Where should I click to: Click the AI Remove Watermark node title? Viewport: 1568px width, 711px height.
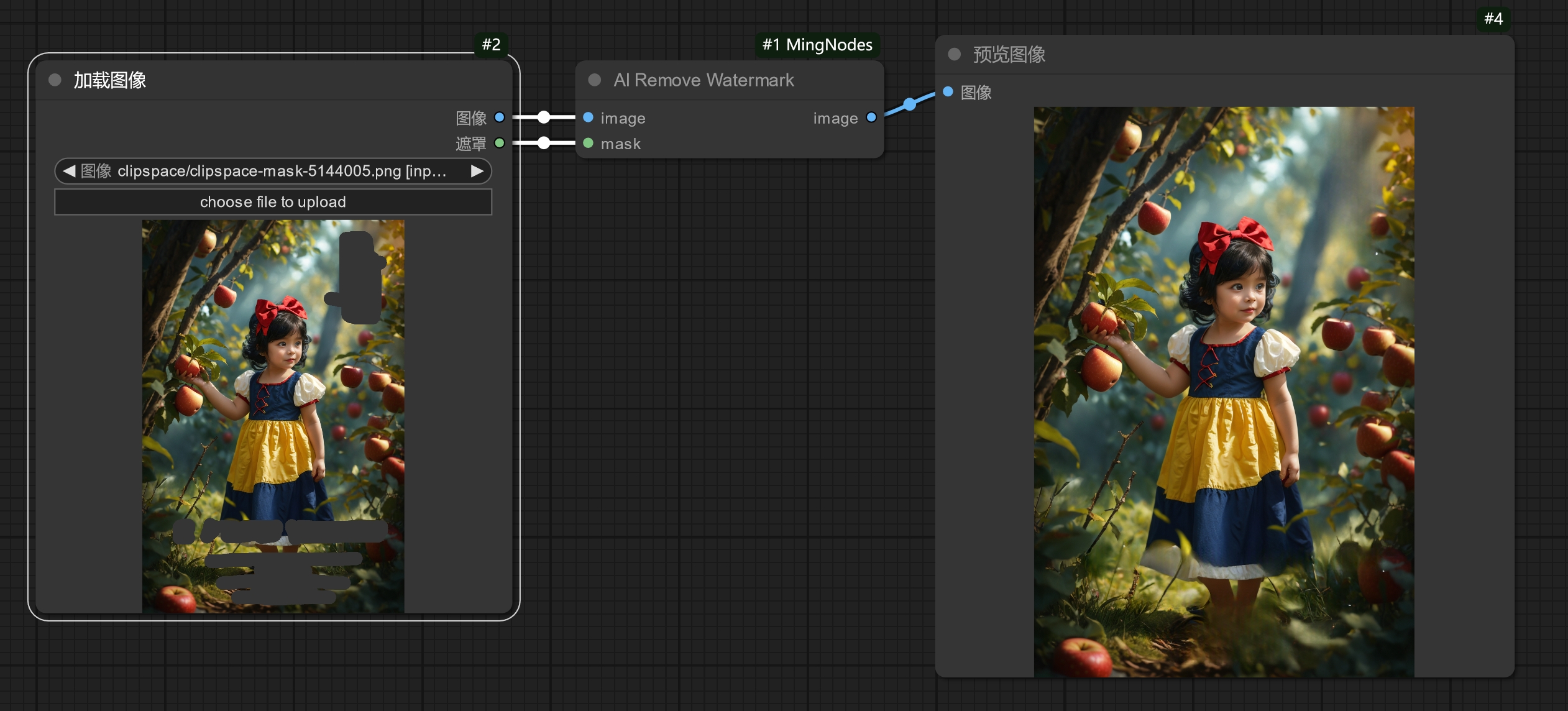tap(704, 80)
